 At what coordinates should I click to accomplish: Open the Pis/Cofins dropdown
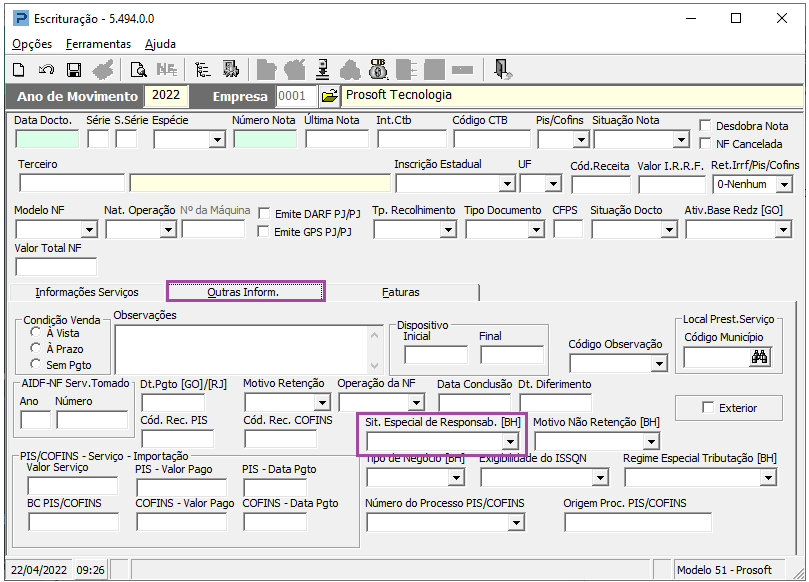(581, 139)
